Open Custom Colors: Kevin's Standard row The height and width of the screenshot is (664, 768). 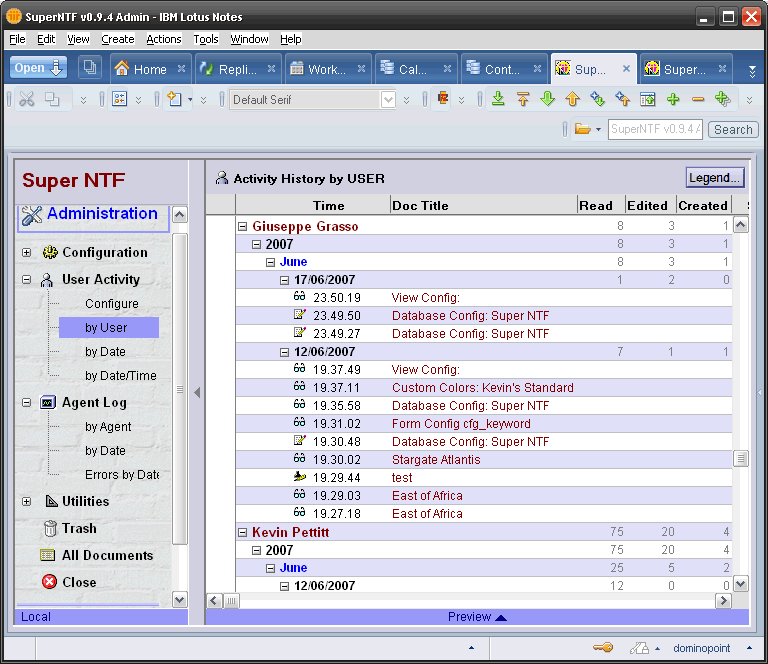pyautogui.click(x=484, y=387)
